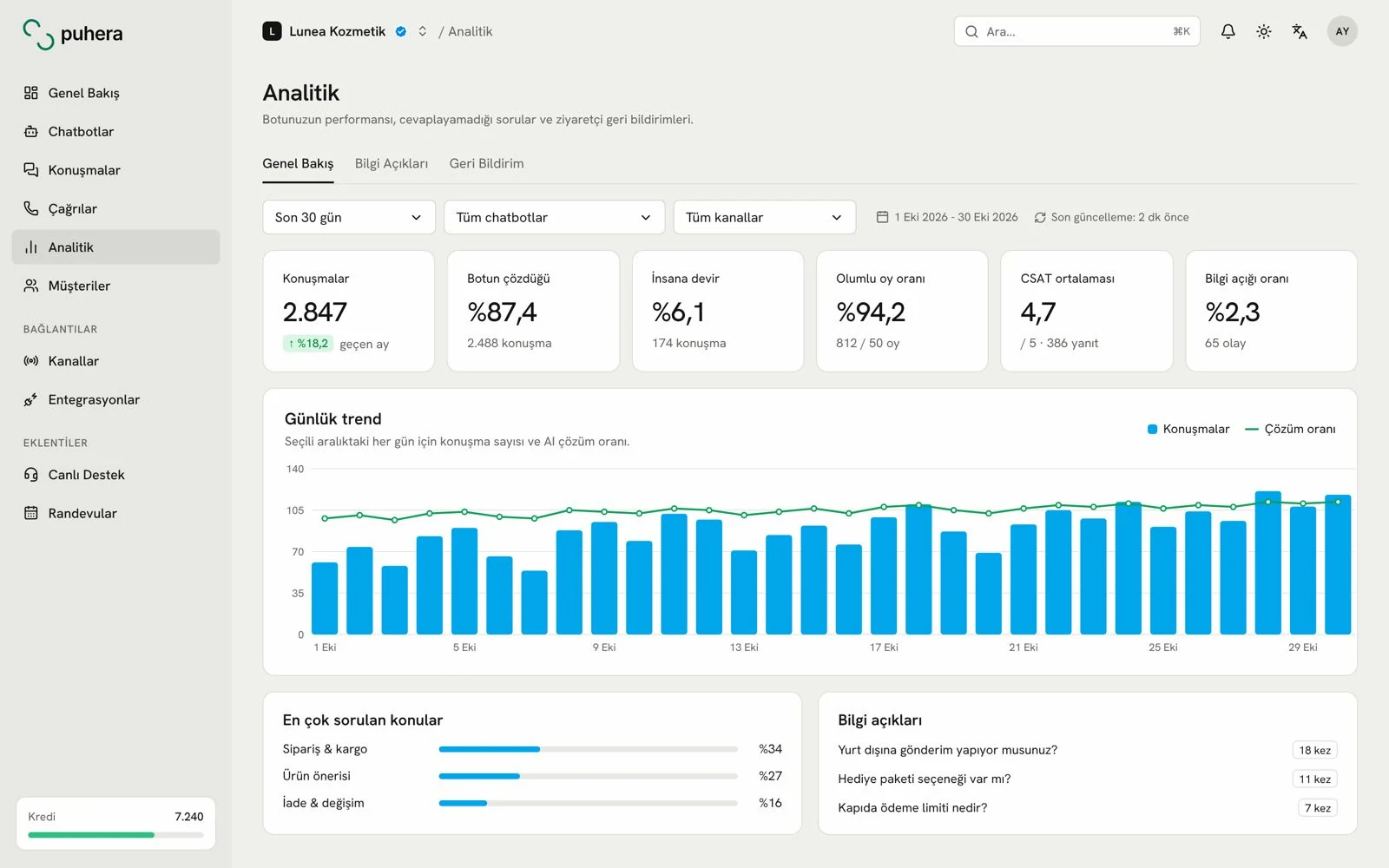
Task: Click Sipariş & kargo progress bar
Action: click(x=588, y=749)
